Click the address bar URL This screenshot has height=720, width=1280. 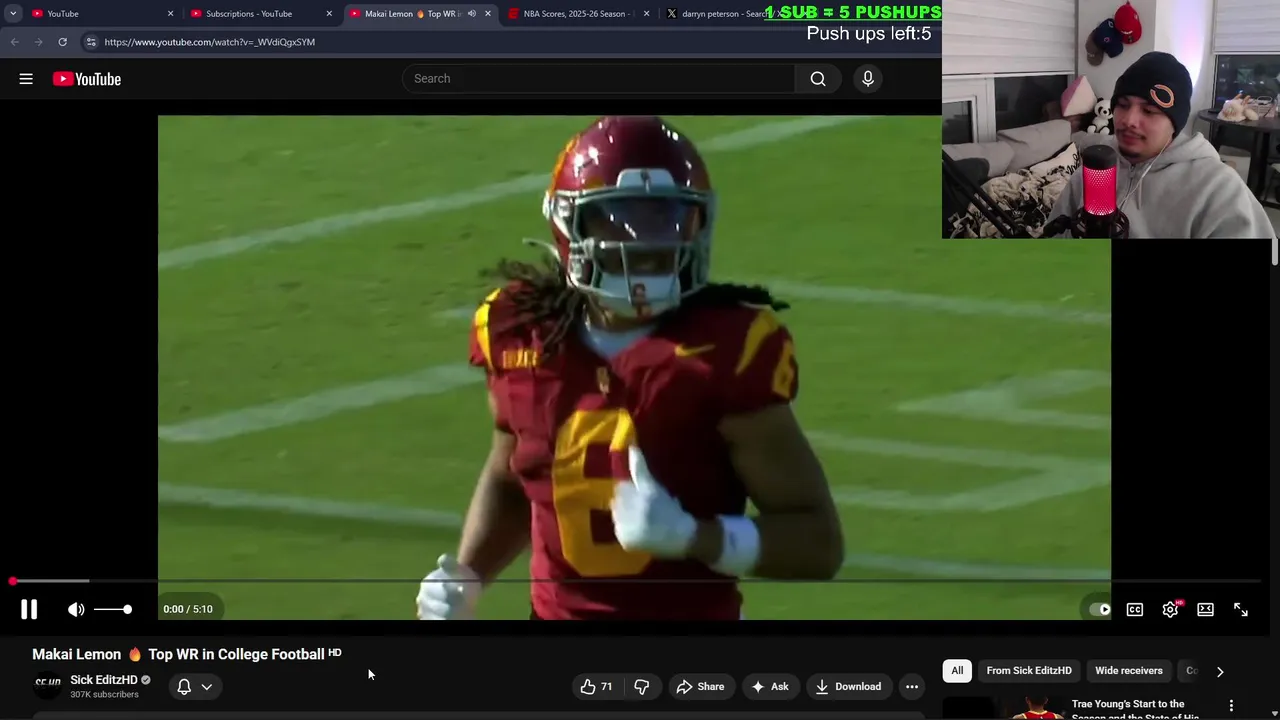tap(209, 42)
